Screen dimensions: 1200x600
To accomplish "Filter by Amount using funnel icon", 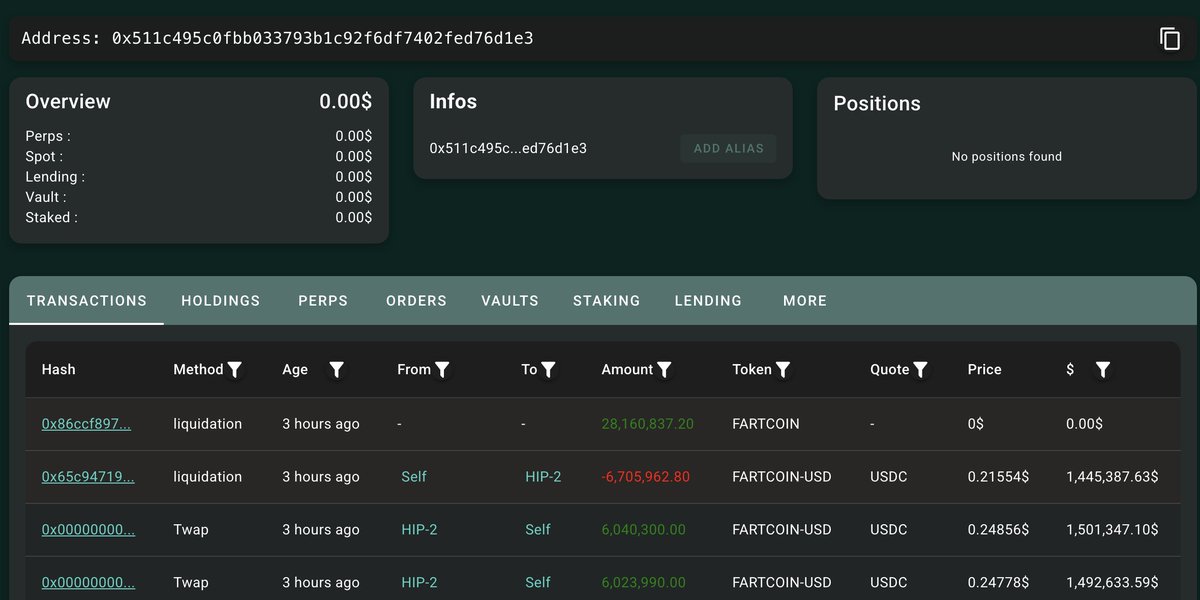I will (664, 370).
